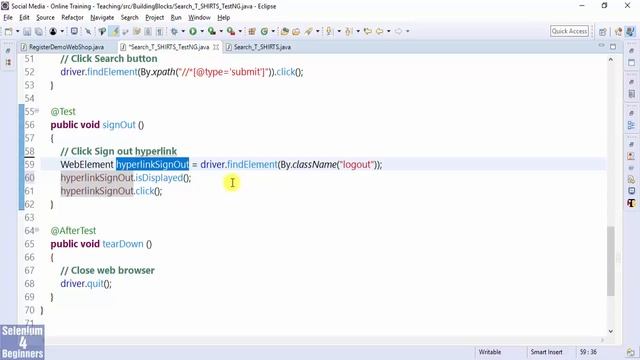Click the 59 : 36 cursor position status
This screenshot has width=640, height=360.
point(588,352)
